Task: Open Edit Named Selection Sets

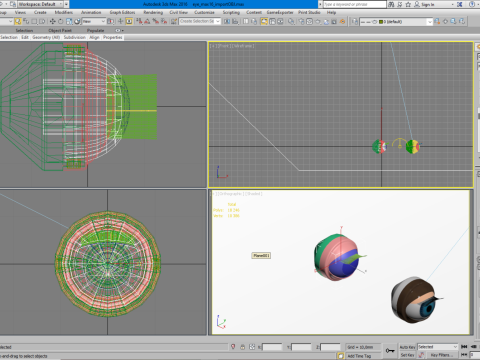Action: pyautogui.click(x=174, y=21)
